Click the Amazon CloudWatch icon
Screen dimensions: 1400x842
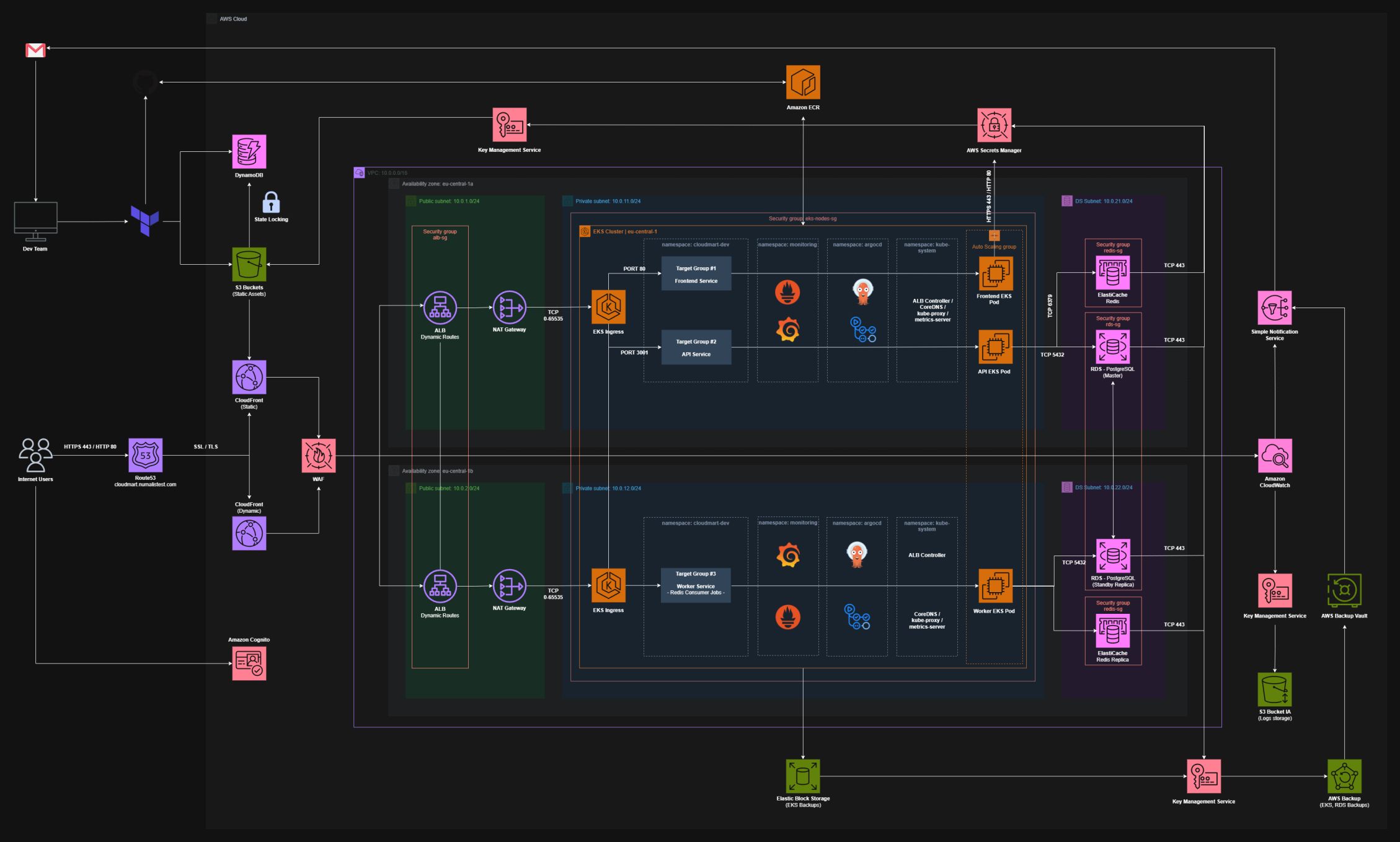(x=1275, y=456)
